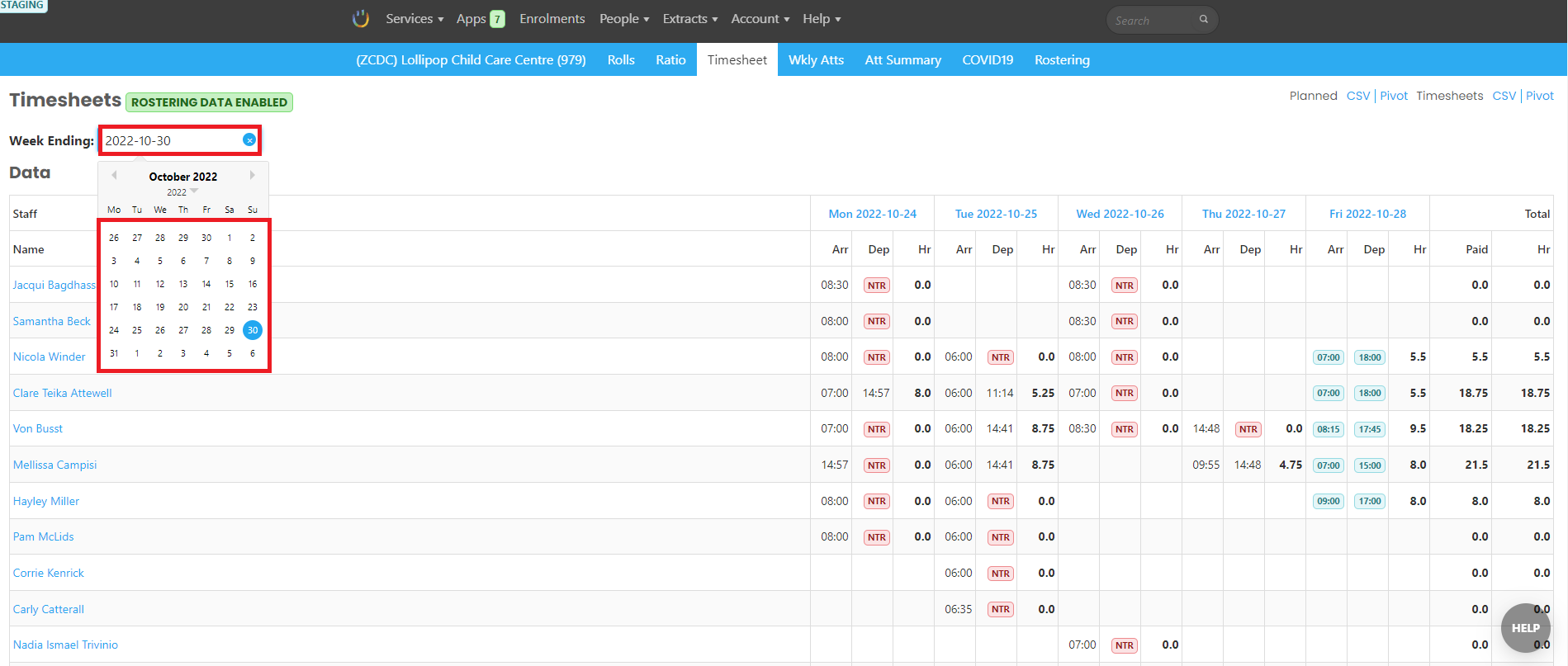1568x666 pixels.
Task: Open the COVID19 tab
Action: pyautogui.click(x=988, y=59)
